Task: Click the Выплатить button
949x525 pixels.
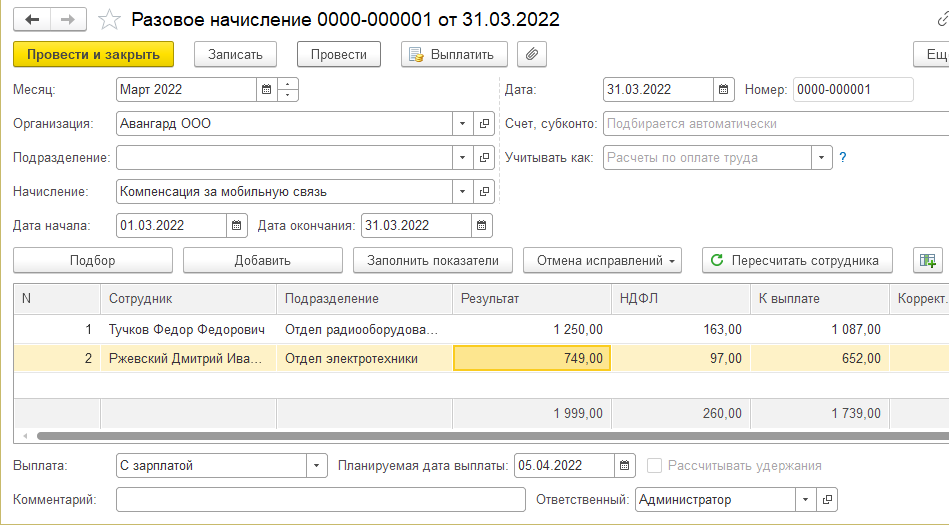Action: [x=454, y=54]
